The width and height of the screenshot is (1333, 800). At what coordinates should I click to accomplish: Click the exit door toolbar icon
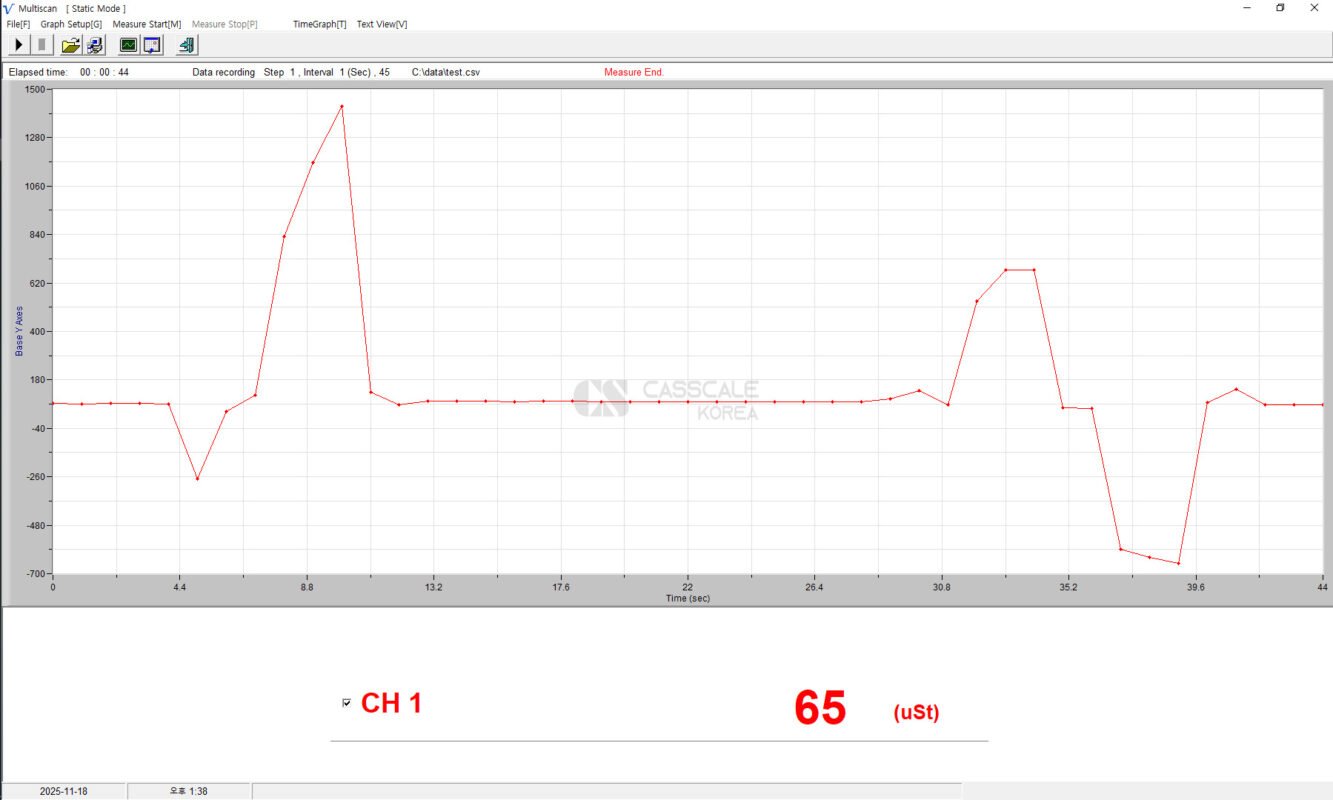pyautogui.click(x=187, y=45)
